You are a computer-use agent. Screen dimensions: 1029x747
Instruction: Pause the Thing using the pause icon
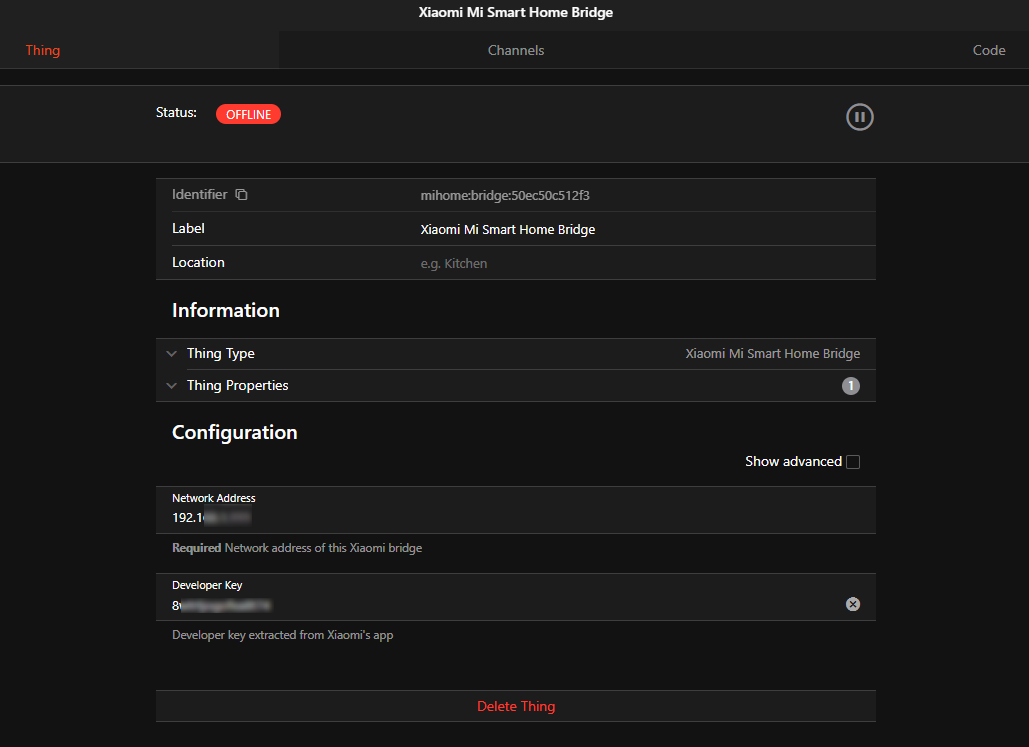[859, 117]
